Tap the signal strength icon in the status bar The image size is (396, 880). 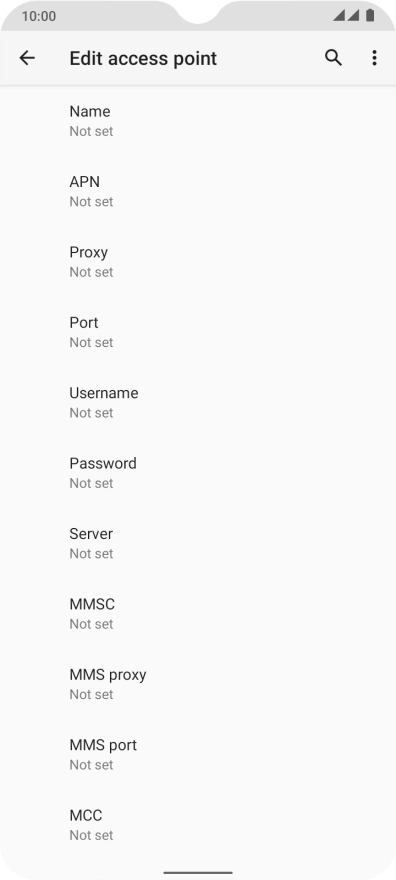(346, 15)
